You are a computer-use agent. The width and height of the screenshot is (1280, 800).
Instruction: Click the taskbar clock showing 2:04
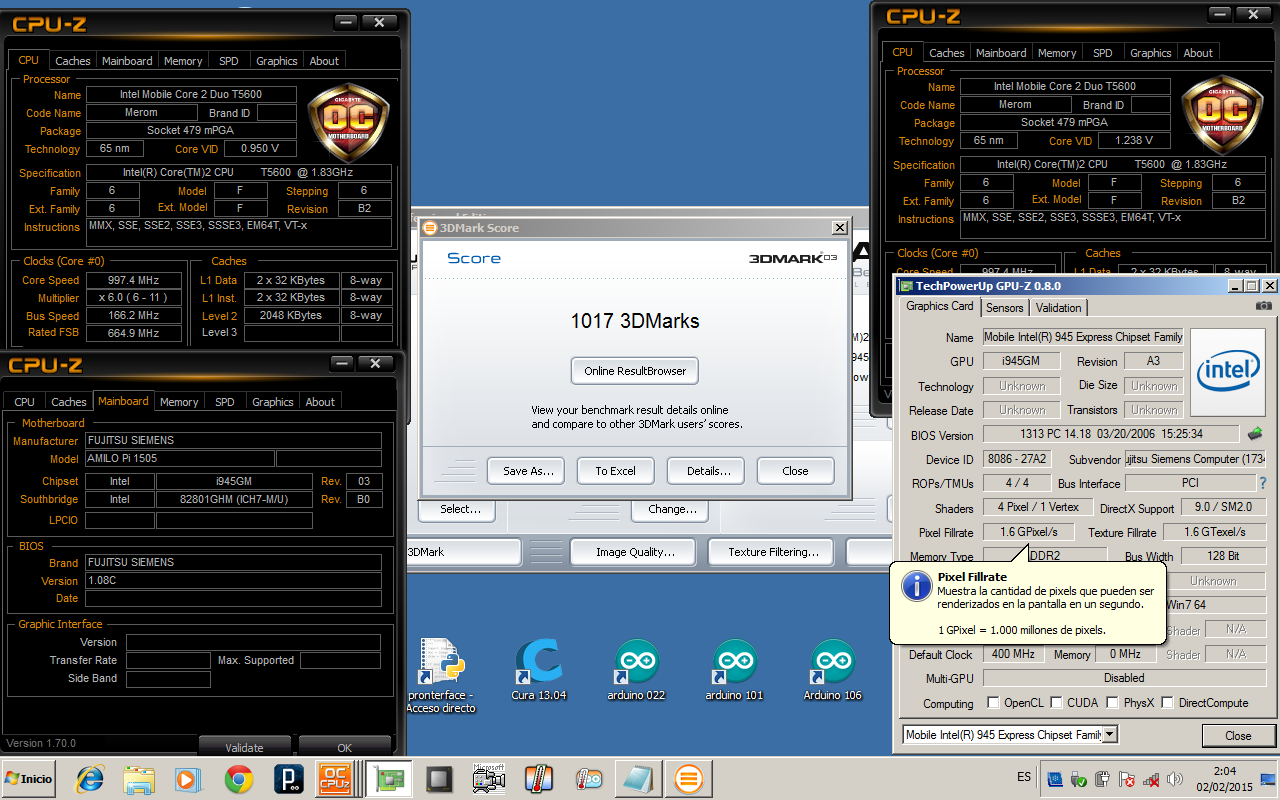[1227, 771]
